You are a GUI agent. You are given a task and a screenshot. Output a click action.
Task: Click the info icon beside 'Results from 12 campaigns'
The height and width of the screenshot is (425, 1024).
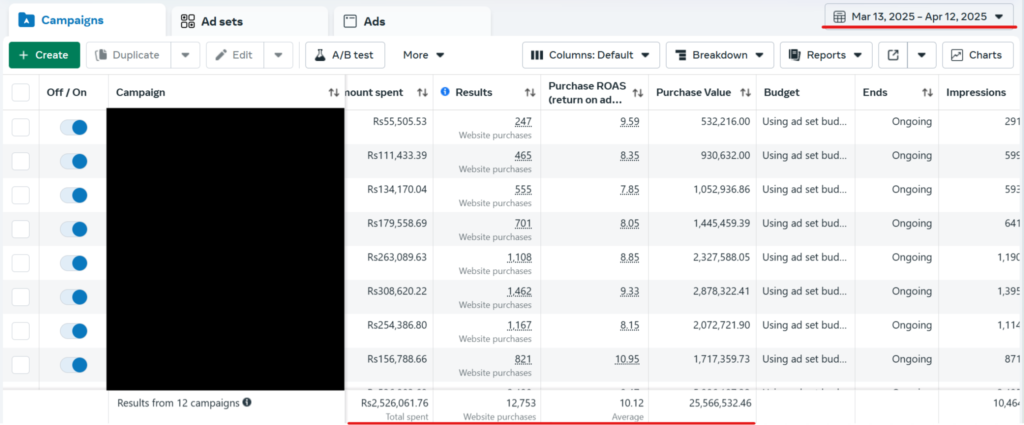[247, 403]
